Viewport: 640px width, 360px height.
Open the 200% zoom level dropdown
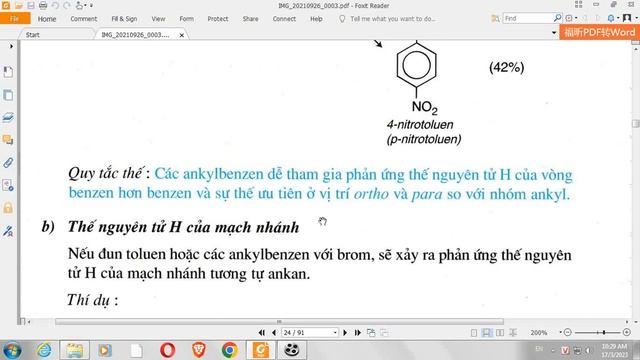(561, 333)
